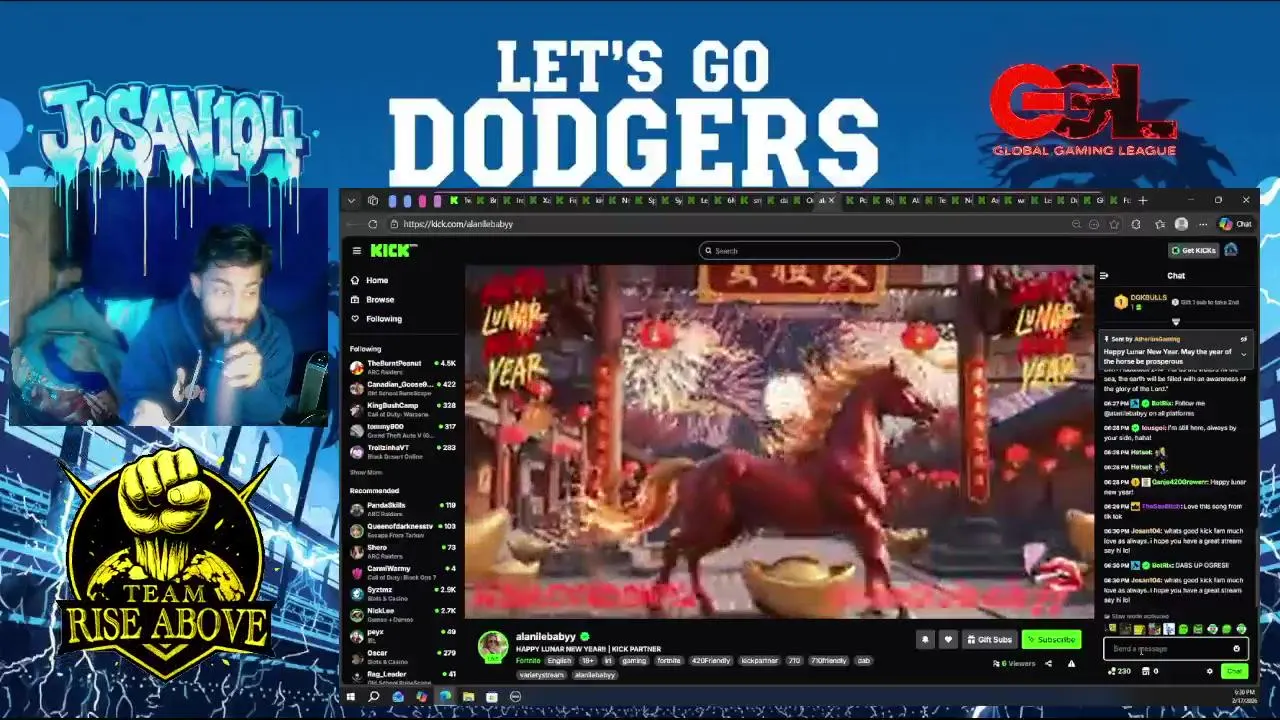This screenshot has height=720, width=1280.
Task: Turn on stream notifications bell
Action: click(925, 639)
